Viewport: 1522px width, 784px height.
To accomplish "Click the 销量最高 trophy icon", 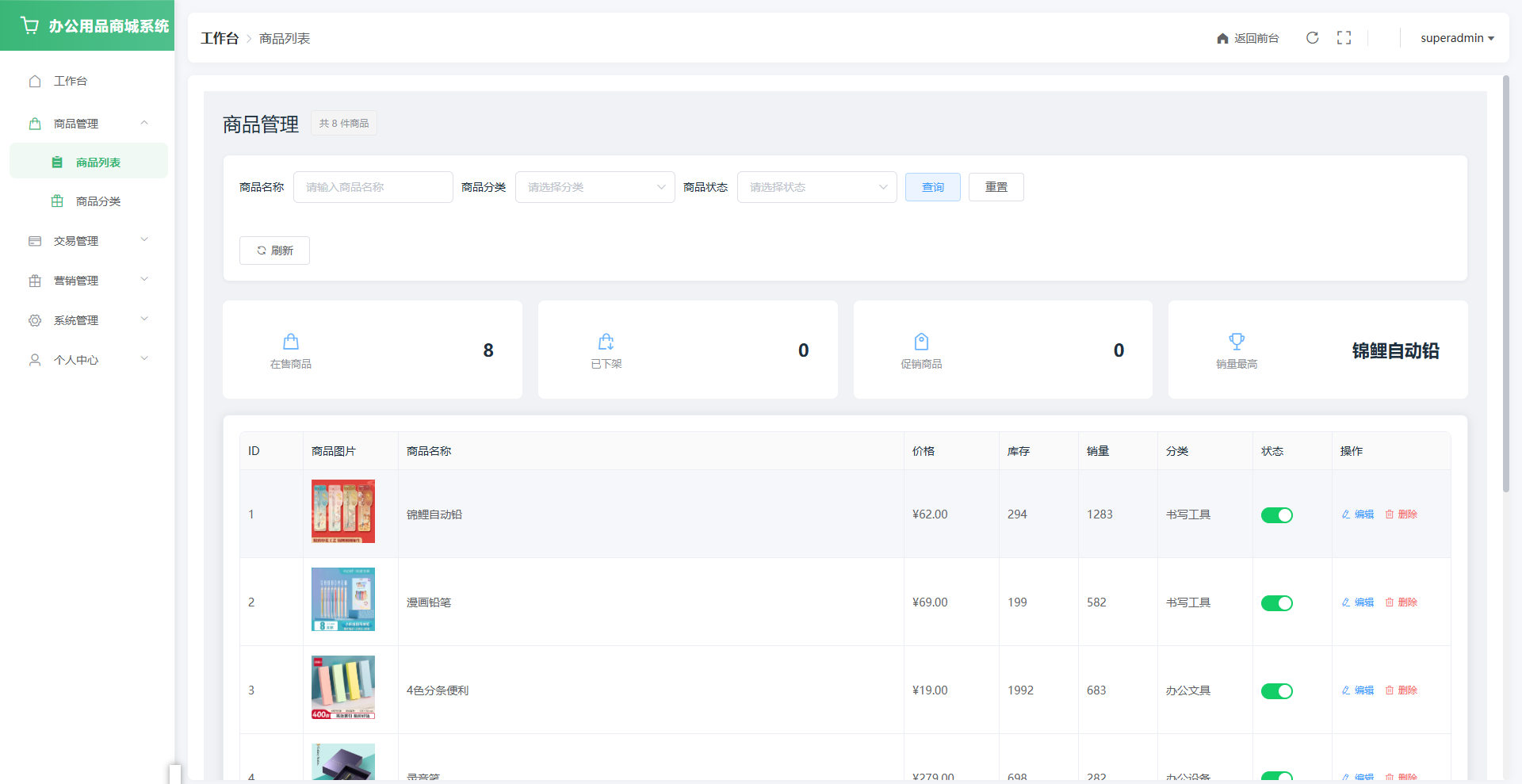I will pos(1236,342).
